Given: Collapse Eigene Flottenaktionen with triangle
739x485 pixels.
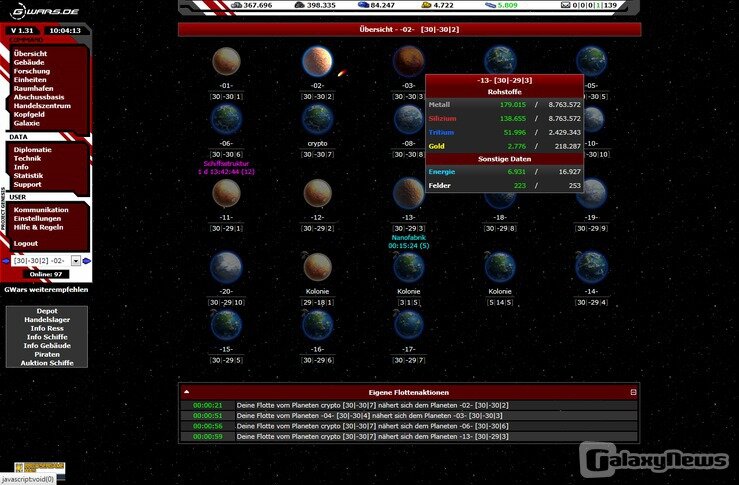Looking at the screenshot, I should 187,392.
